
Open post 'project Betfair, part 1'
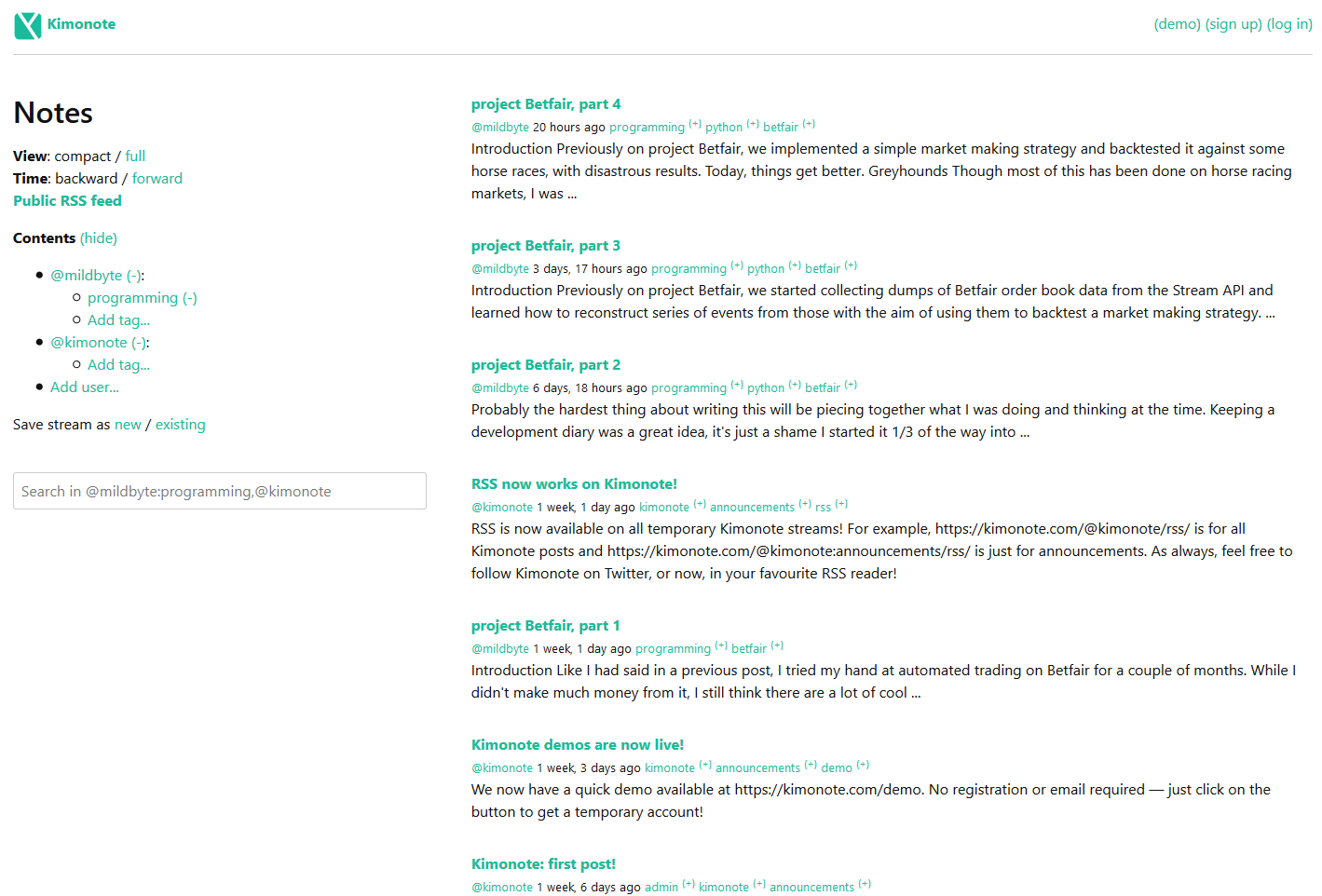pyautogui.click(x=545, y=626)
